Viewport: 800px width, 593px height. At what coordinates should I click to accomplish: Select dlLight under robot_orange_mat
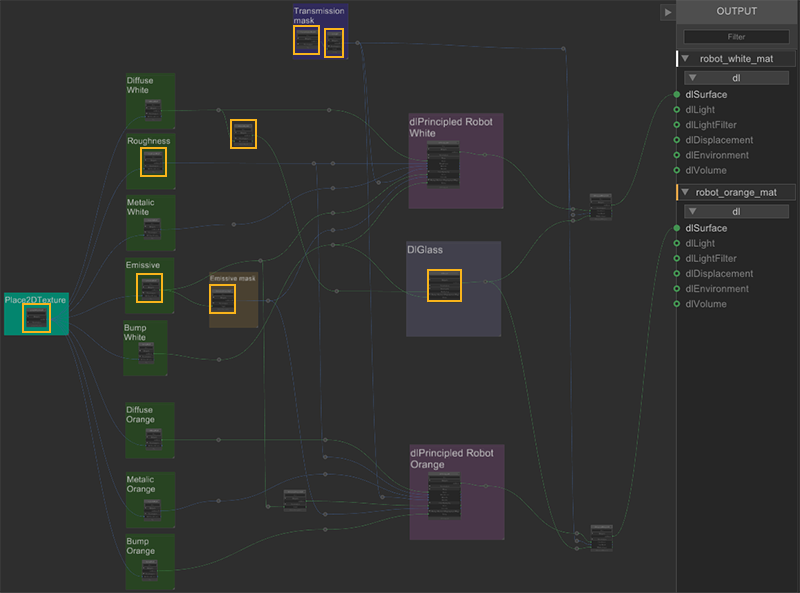(700, 243)
